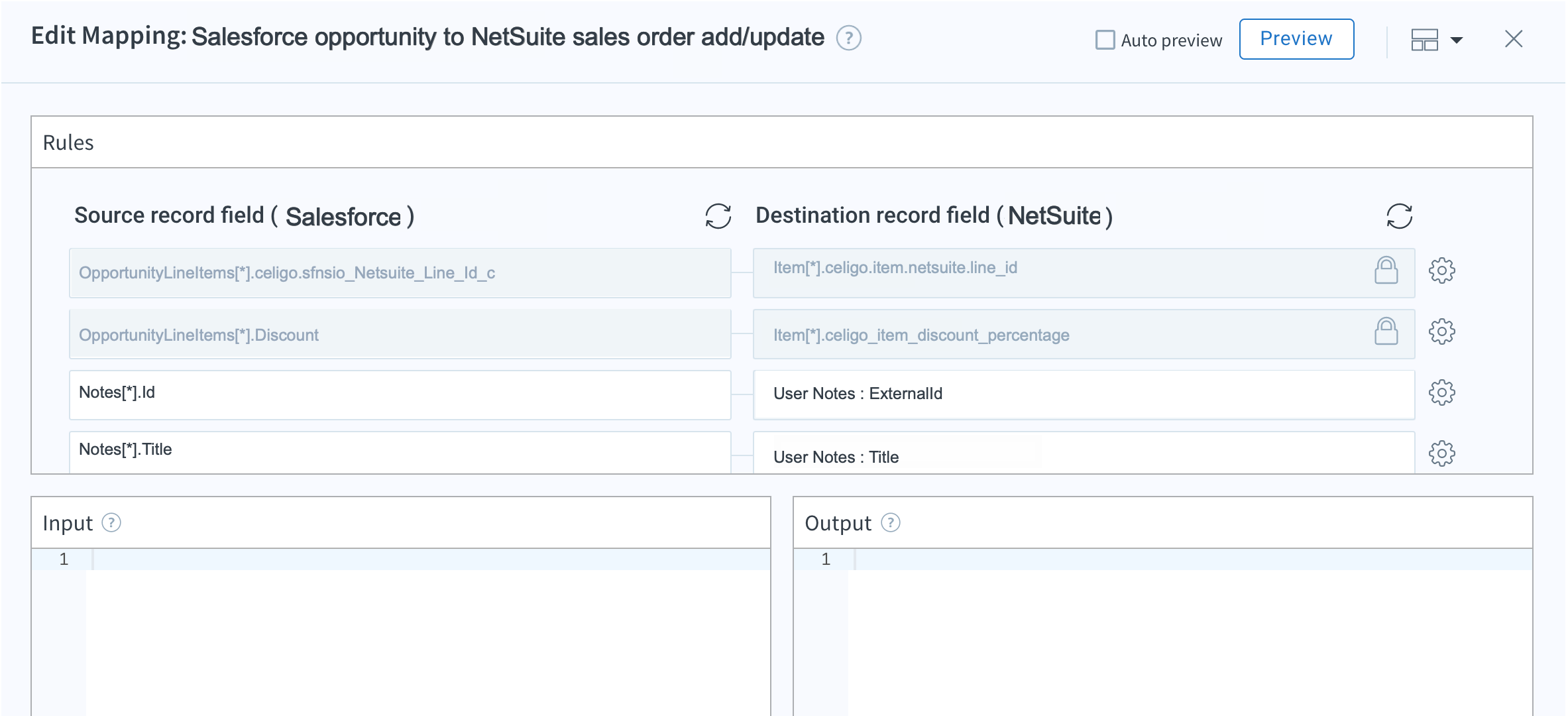Screen dimensions: 1568x716
Task: Open the layout view dropdown
Action: coord(1436,40)
